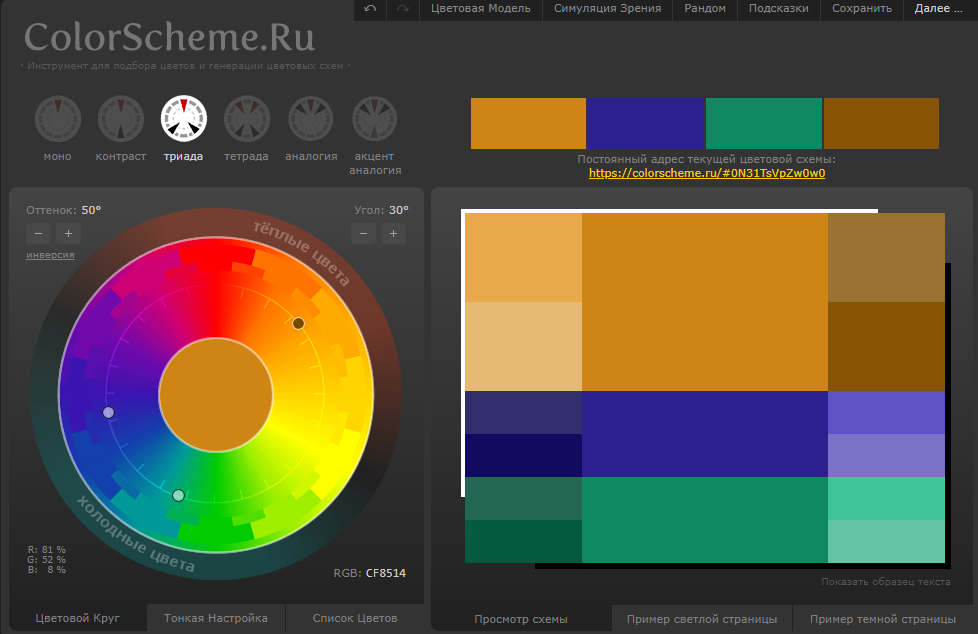This screenshot has width=978, height=634.
Task: Select the analogy scheme icon
Action: tap(311, 119)
